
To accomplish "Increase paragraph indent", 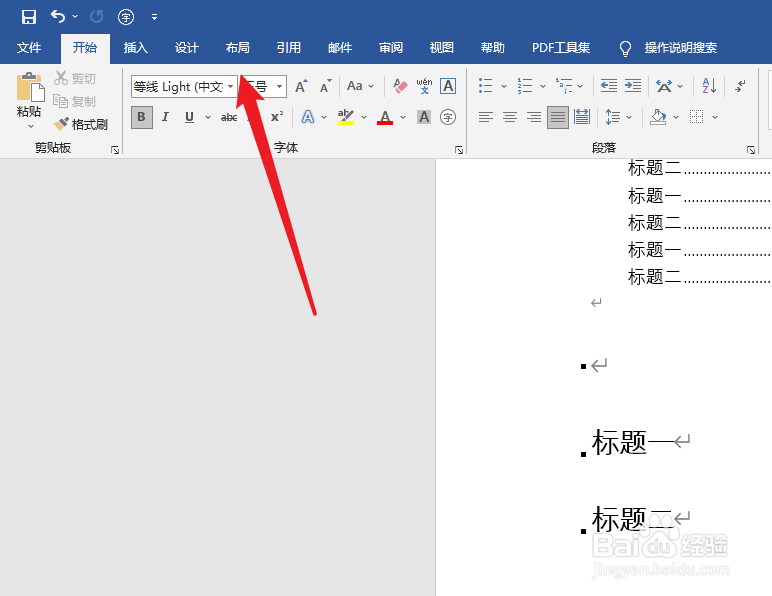I will point(633,86).
